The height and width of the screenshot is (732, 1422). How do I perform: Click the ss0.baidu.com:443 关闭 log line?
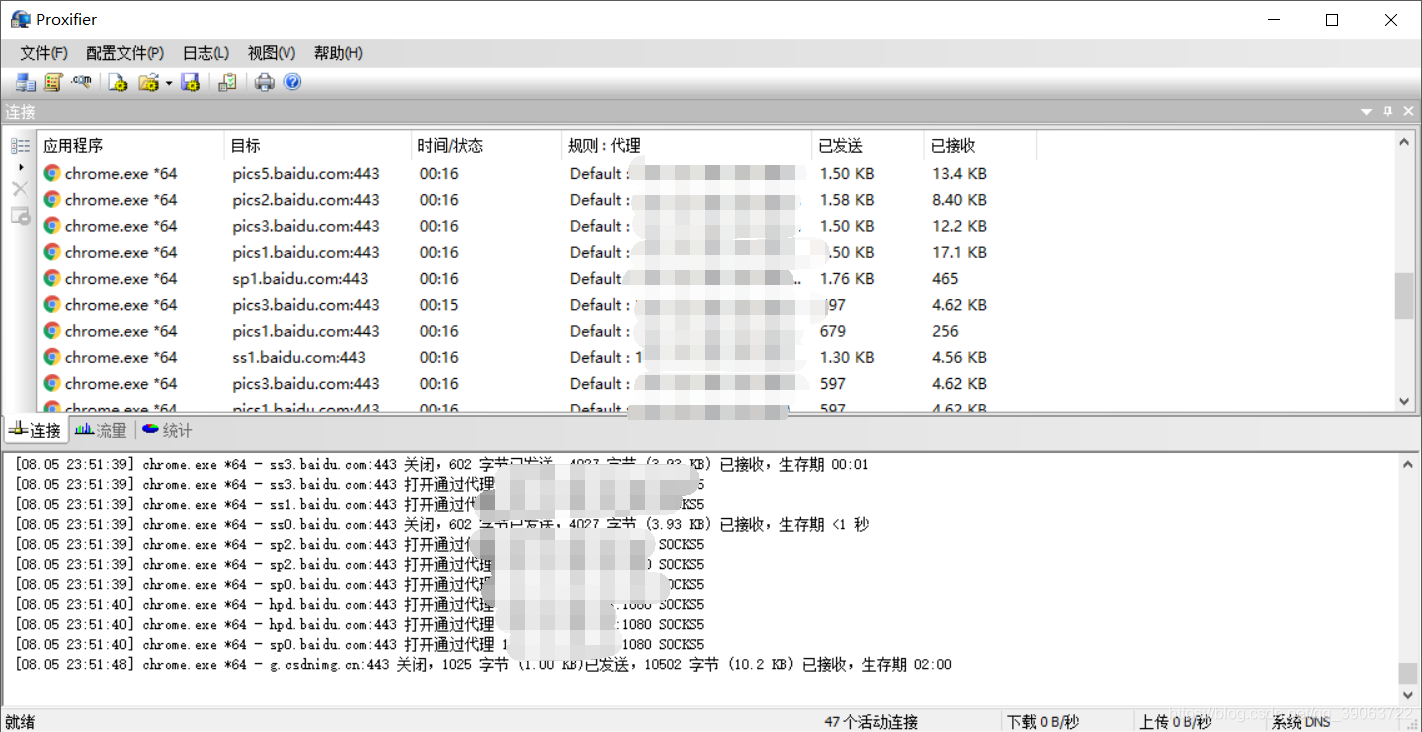(x=443, y=524)
